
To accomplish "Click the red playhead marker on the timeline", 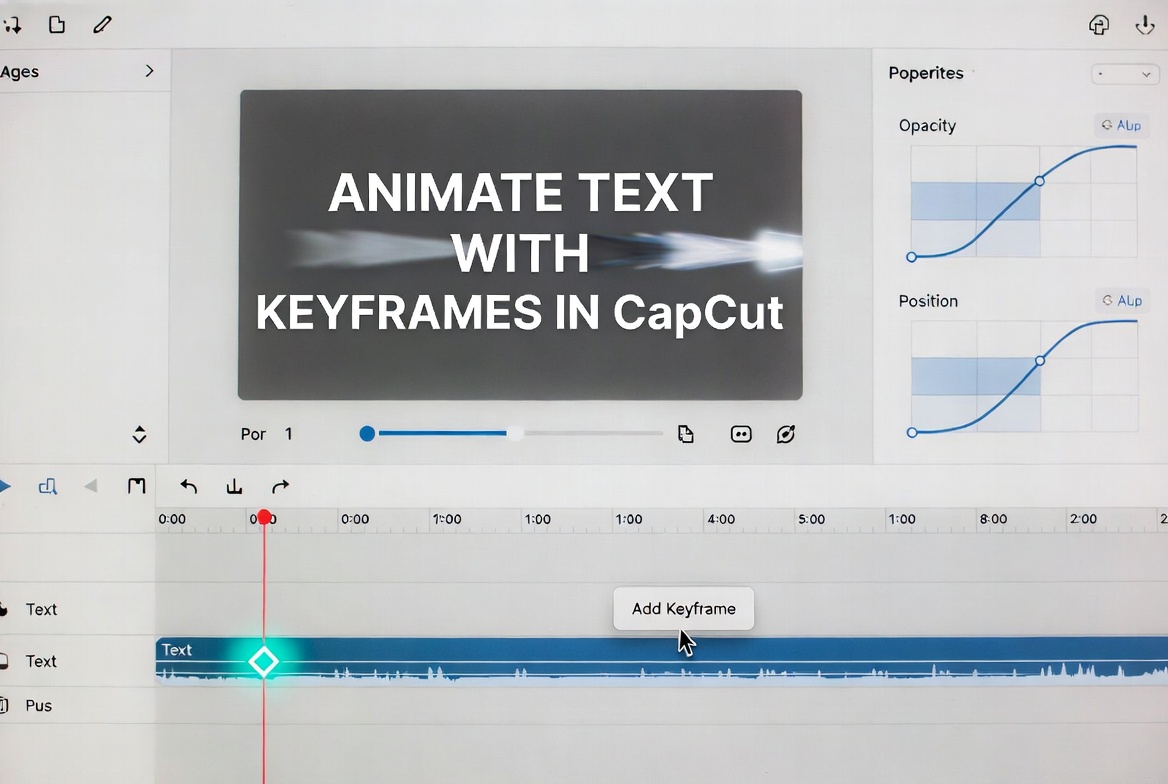I will coord(263,517).
